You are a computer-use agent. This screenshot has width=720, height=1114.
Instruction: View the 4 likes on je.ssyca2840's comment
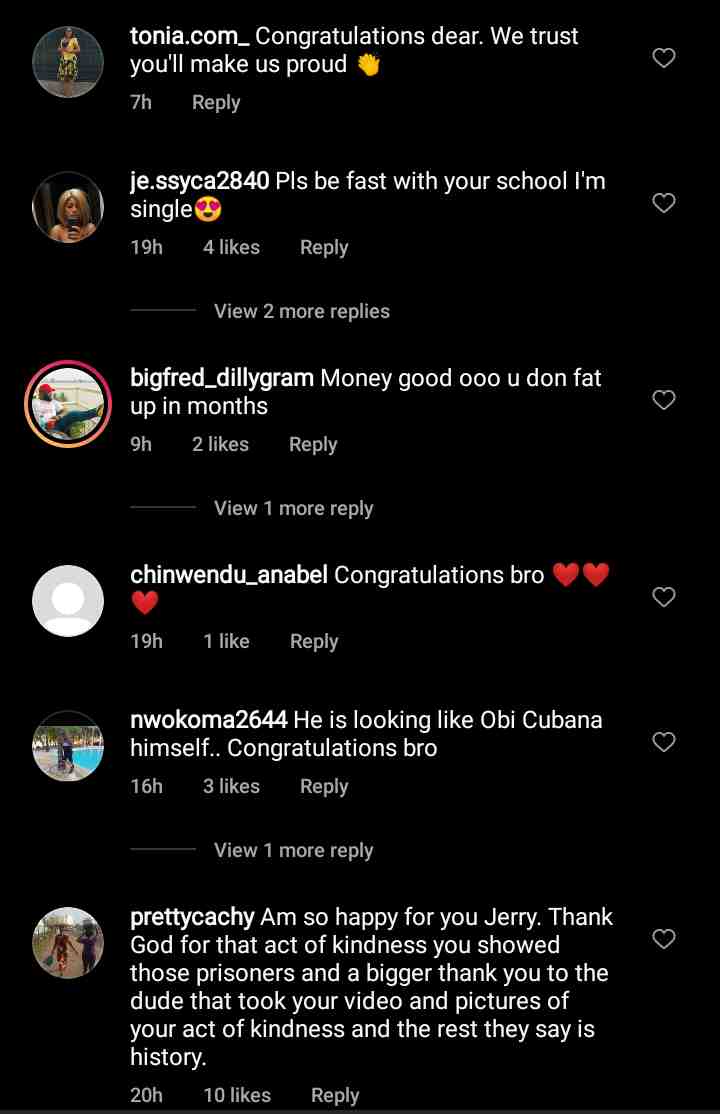pyautogui.click(x=231, y=247)
